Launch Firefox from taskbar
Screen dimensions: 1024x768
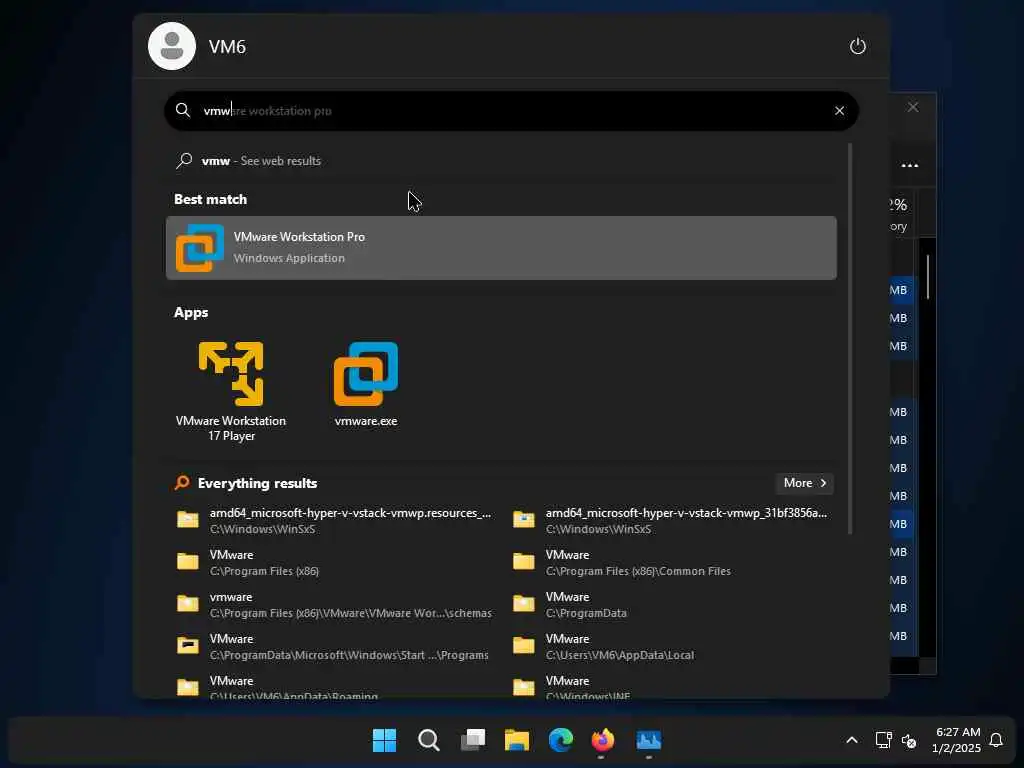(603, 740)
